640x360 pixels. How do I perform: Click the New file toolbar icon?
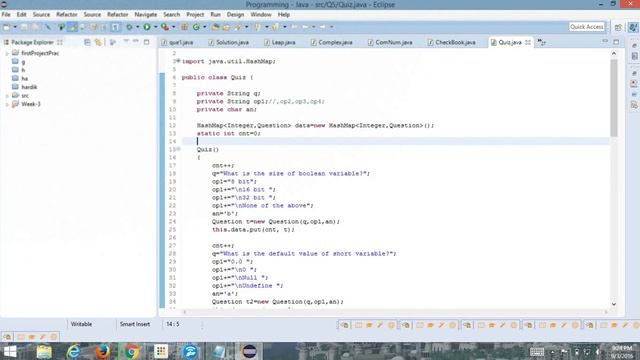click(7, 27)
